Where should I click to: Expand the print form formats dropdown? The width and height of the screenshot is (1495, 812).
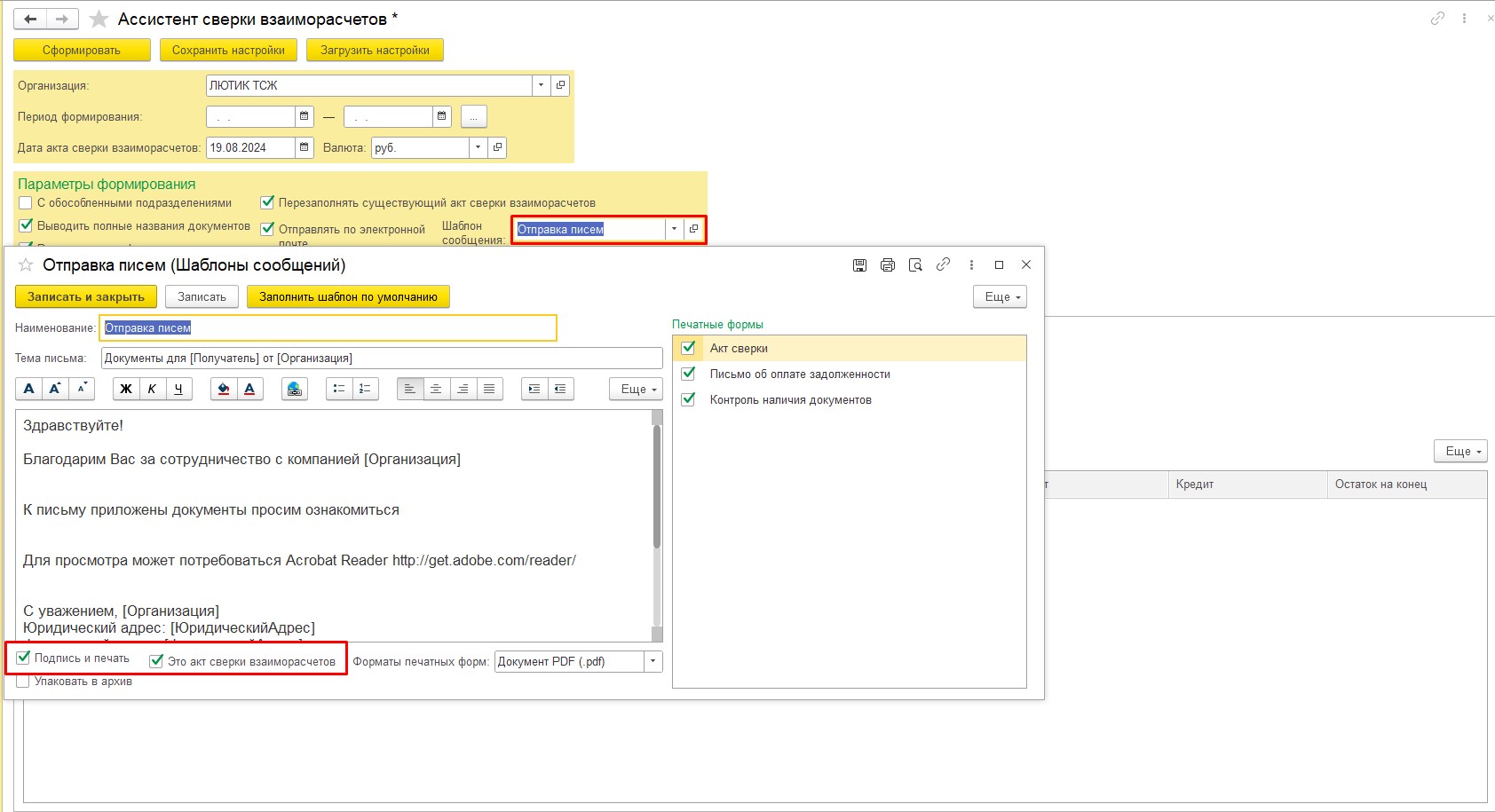653,661
